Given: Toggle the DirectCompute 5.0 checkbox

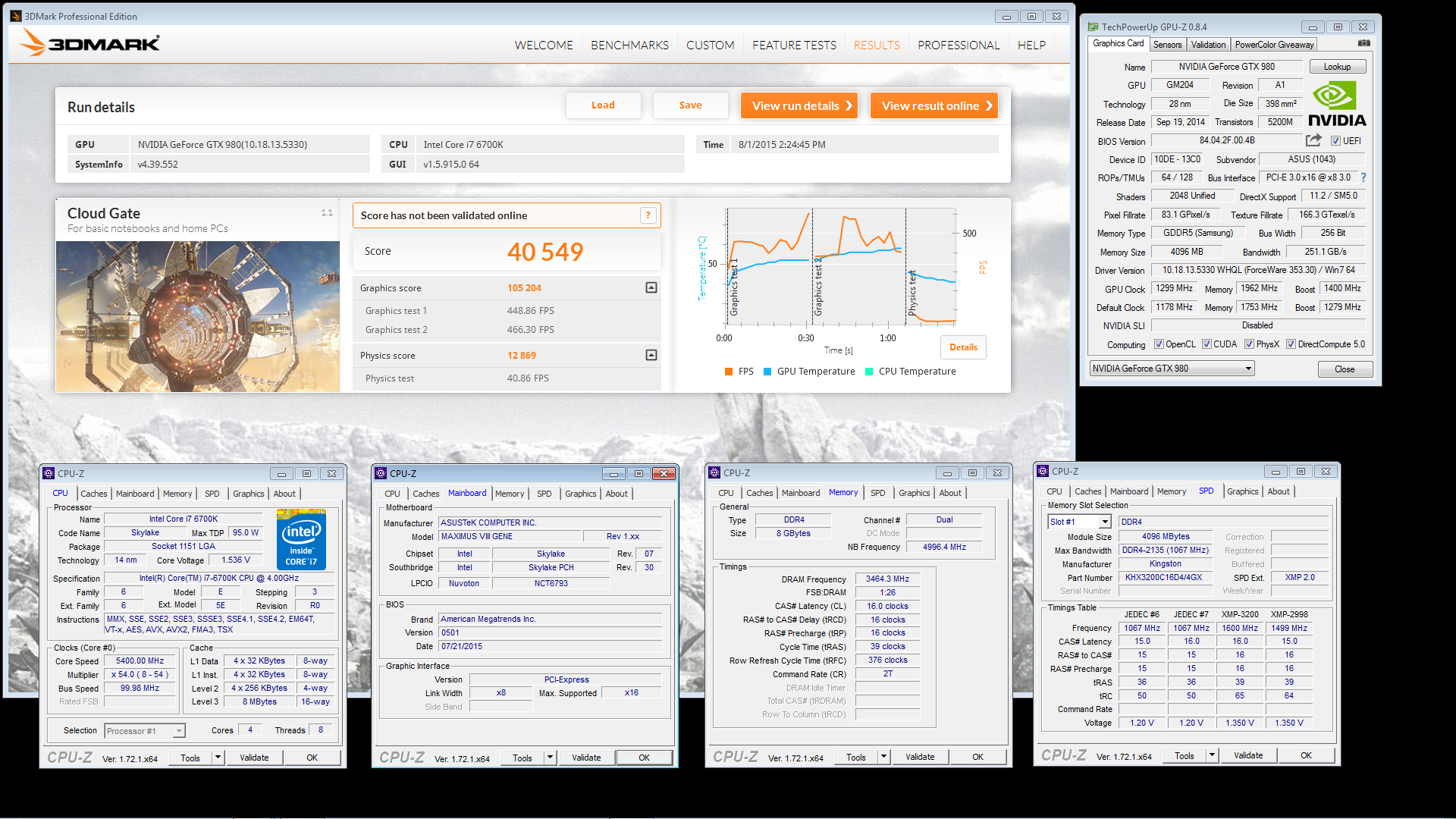Looking at the screenshot, I should coord(1291,344).
